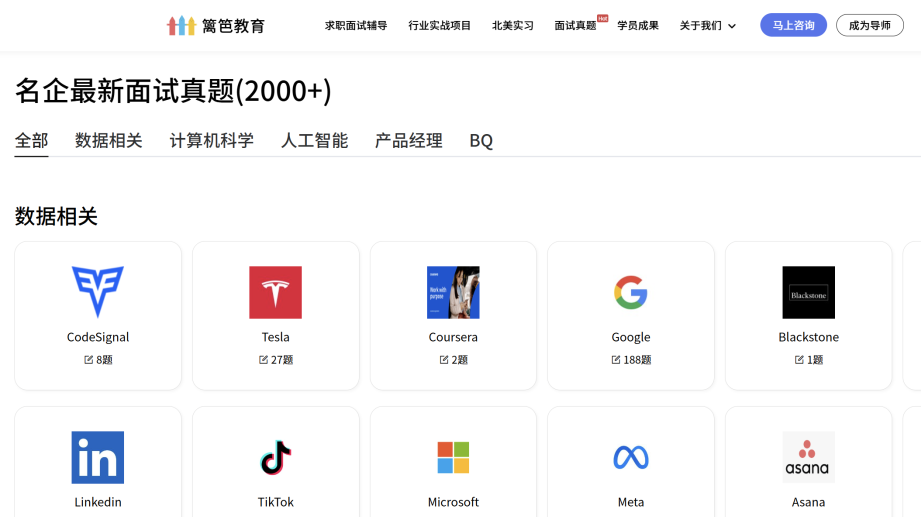Open the Coursera thumbnail image
The height and width of the screenshot is (517, 921).
coord(453,292)
